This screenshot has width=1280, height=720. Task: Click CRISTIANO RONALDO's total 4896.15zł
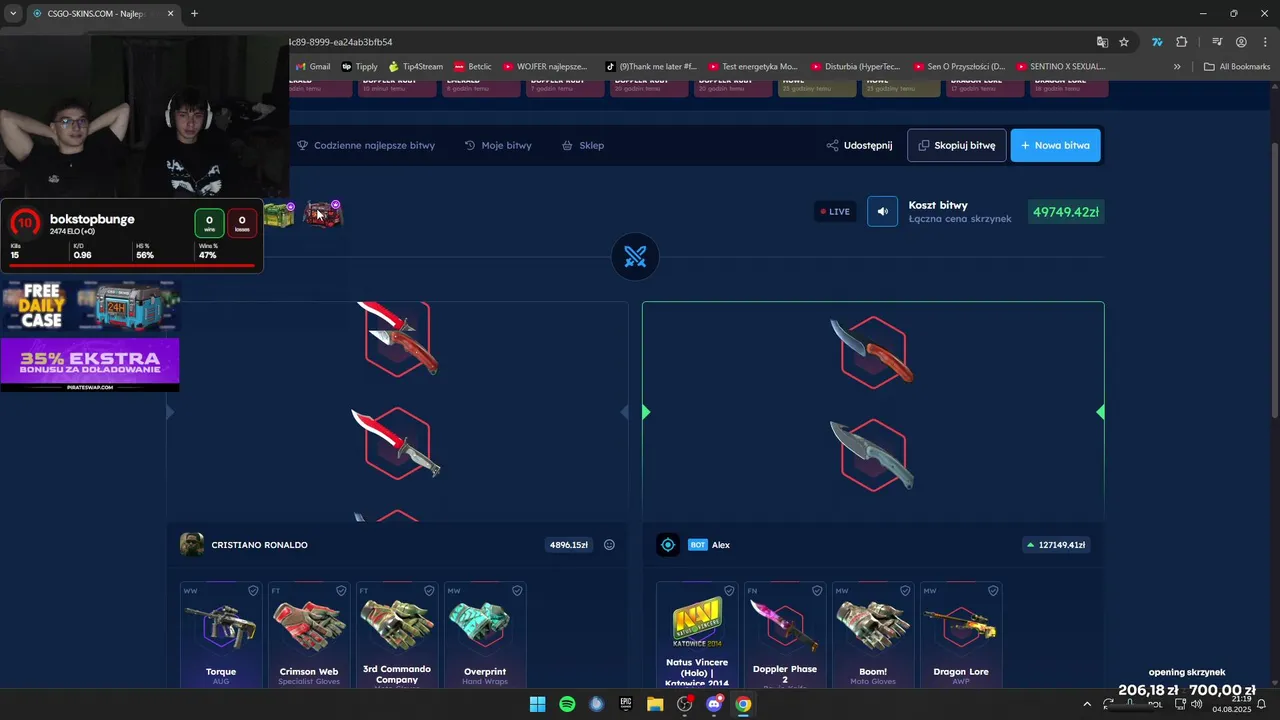[568, 545]
